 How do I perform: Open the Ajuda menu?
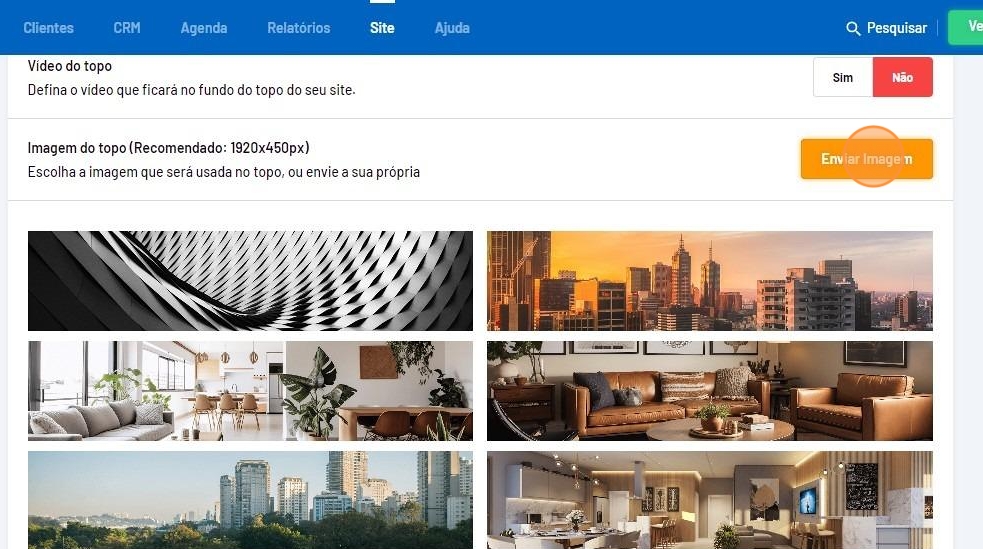452,28
